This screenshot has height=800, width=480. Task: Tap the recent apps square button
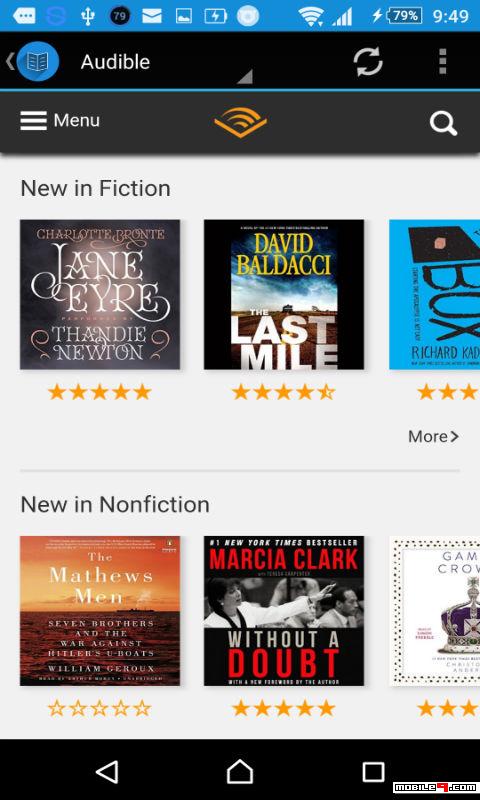[373, 771]
